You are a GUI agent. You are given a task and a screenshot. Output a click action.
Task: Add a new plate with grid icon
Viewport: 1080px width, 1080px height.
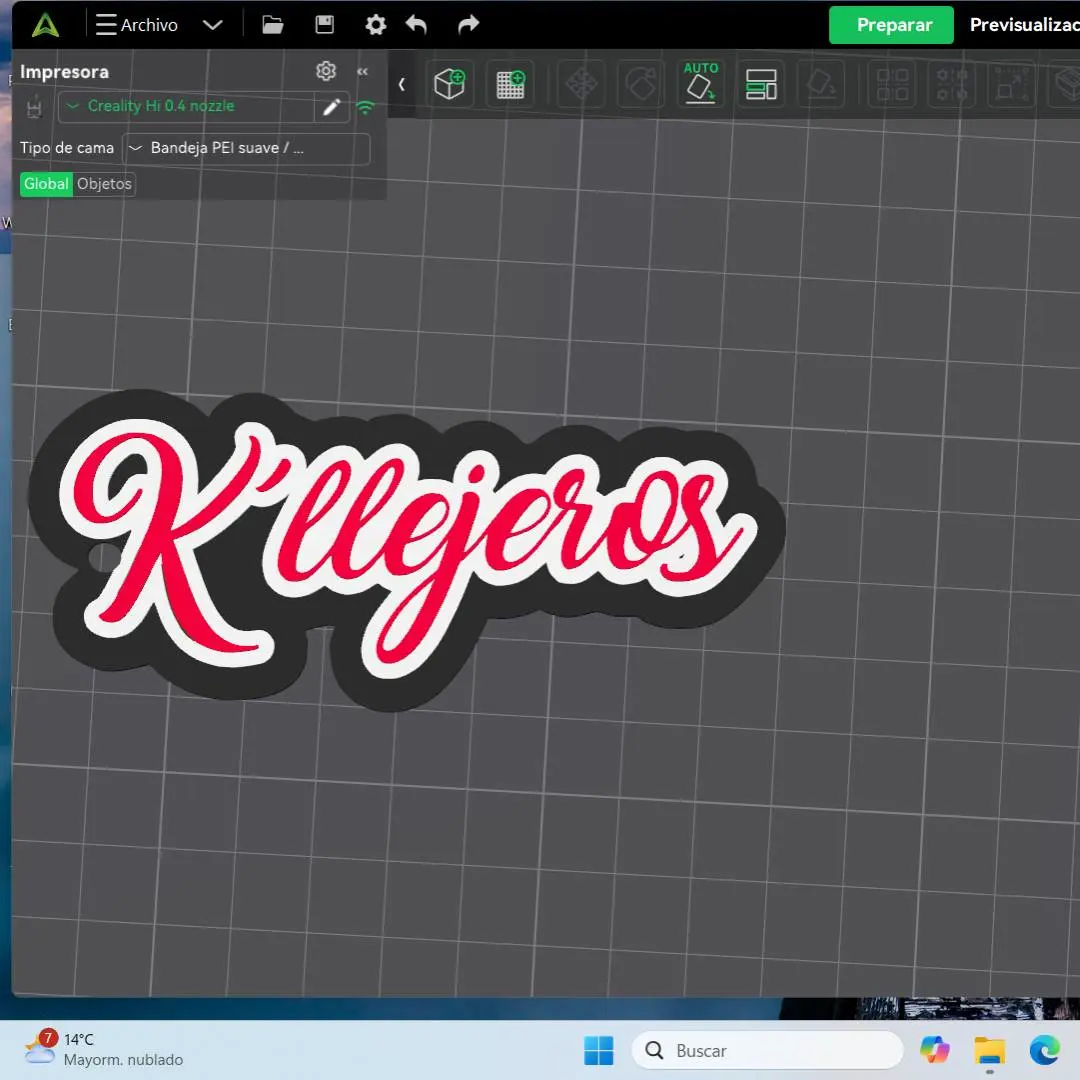click(x=511, y=84)
